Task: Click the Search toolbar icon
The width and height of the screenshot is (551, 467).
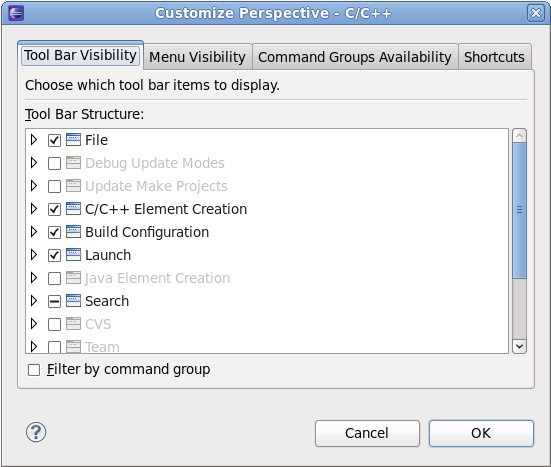Action: coord(73,301)
